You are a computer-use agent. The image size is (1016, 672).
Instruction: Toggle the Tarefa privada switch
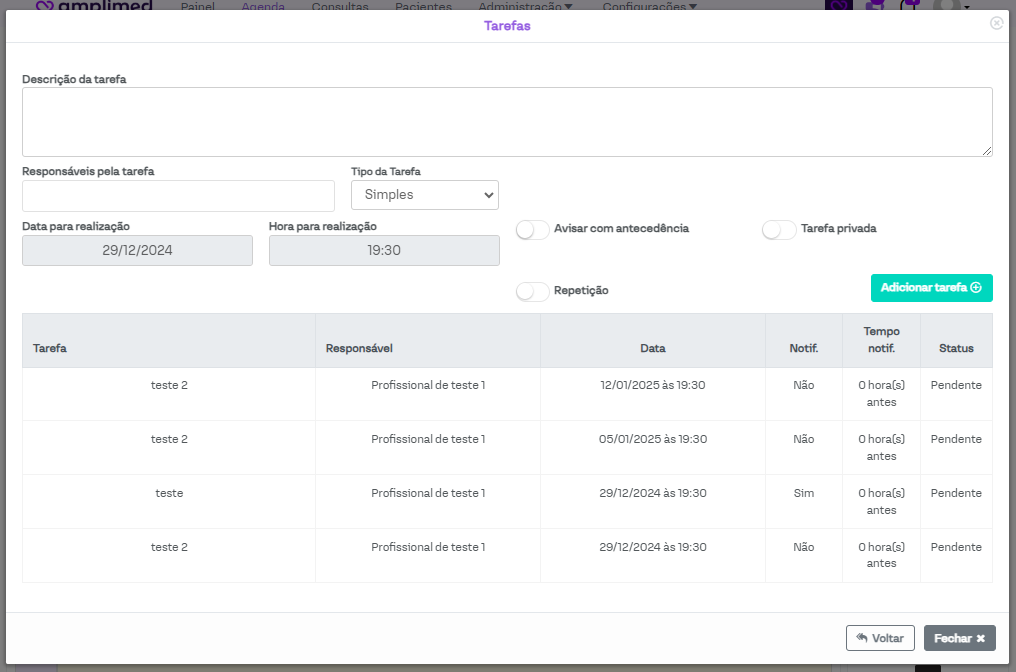779,230
